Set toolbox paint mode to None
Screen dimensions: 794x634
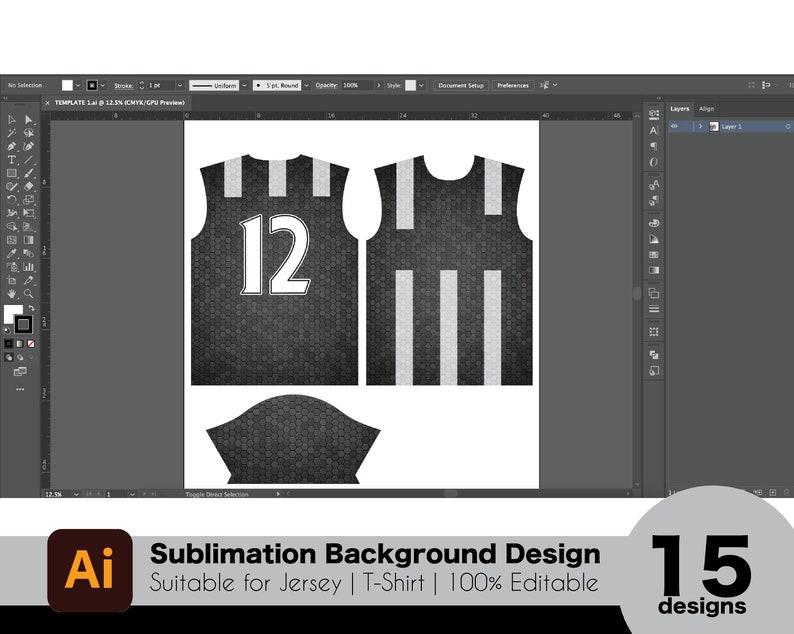tap(31, 344)
